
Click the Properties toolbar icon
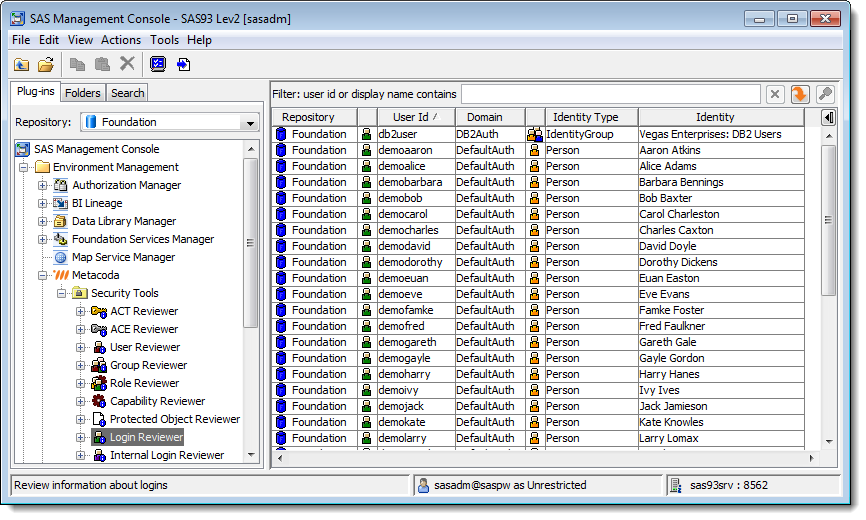tap(158, 64)
